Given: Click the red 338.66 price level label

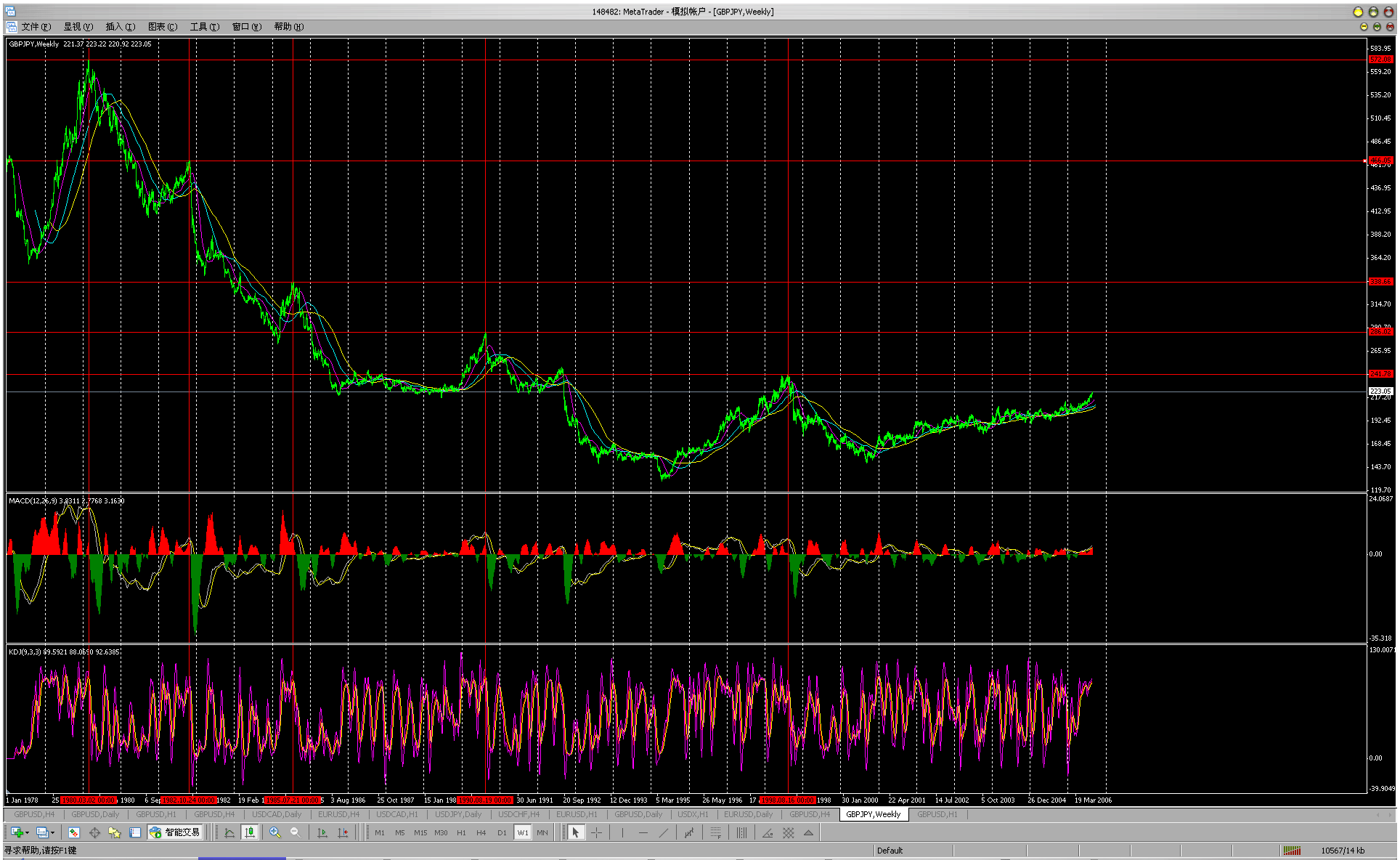Looking at the screenshot, I should [1380, 282].
